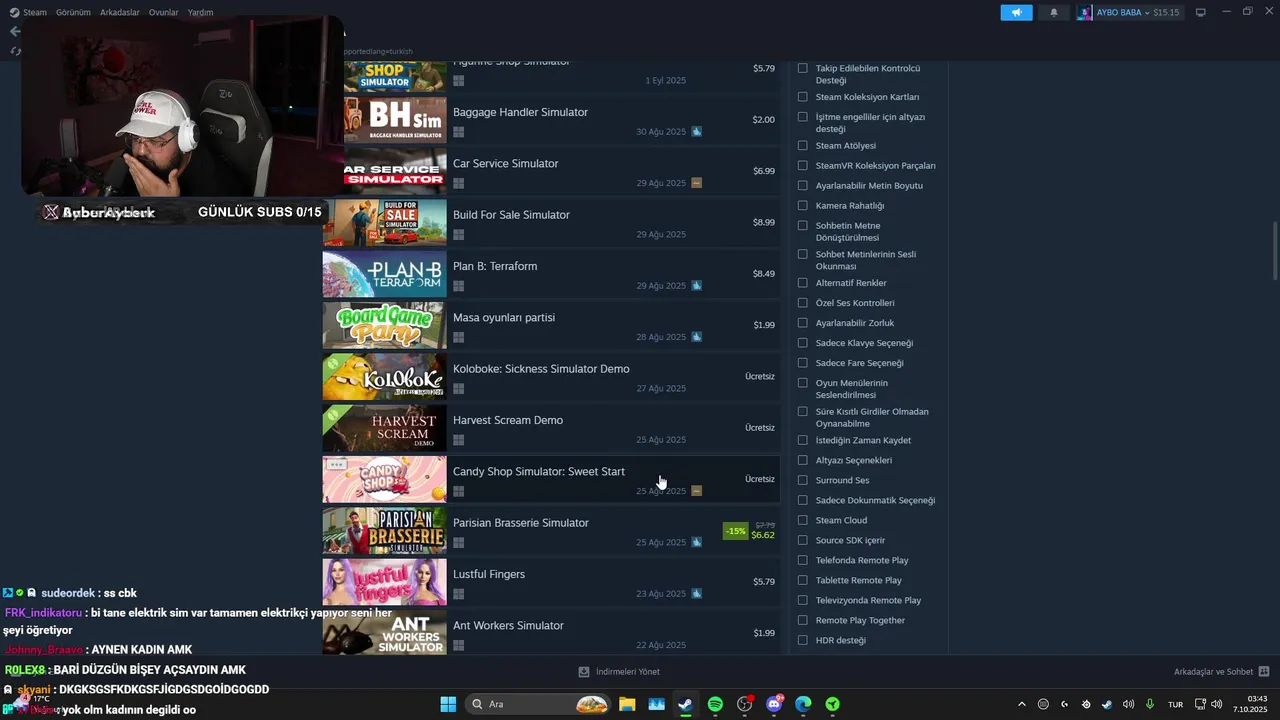Open the notifications bell
1280x720 pixels.
(x=1053, y=12)
